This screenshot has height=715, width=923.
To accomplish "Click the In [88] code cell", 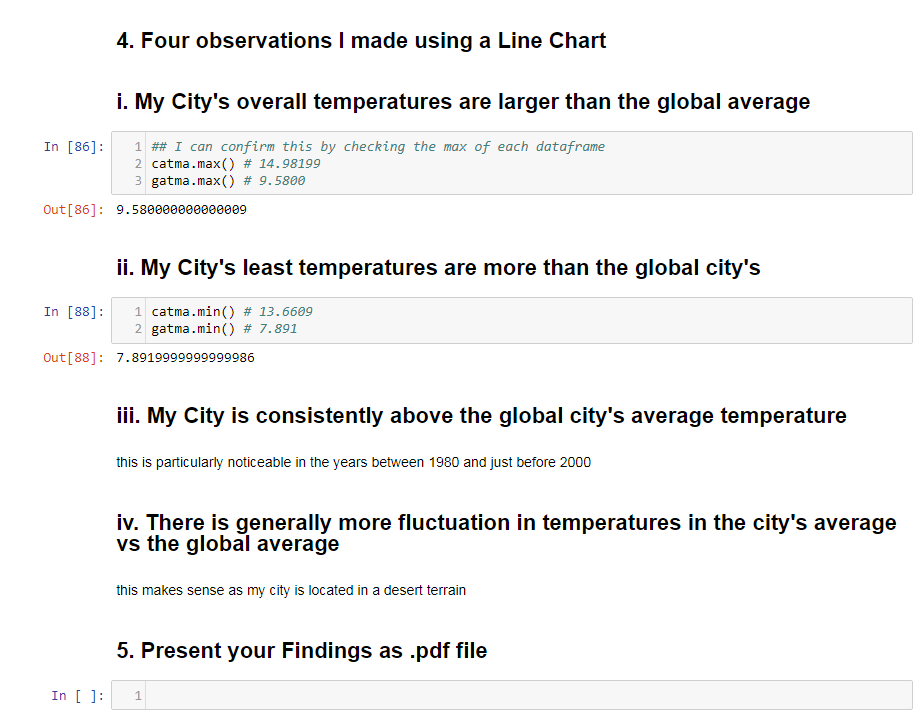I will coord(512,320).
